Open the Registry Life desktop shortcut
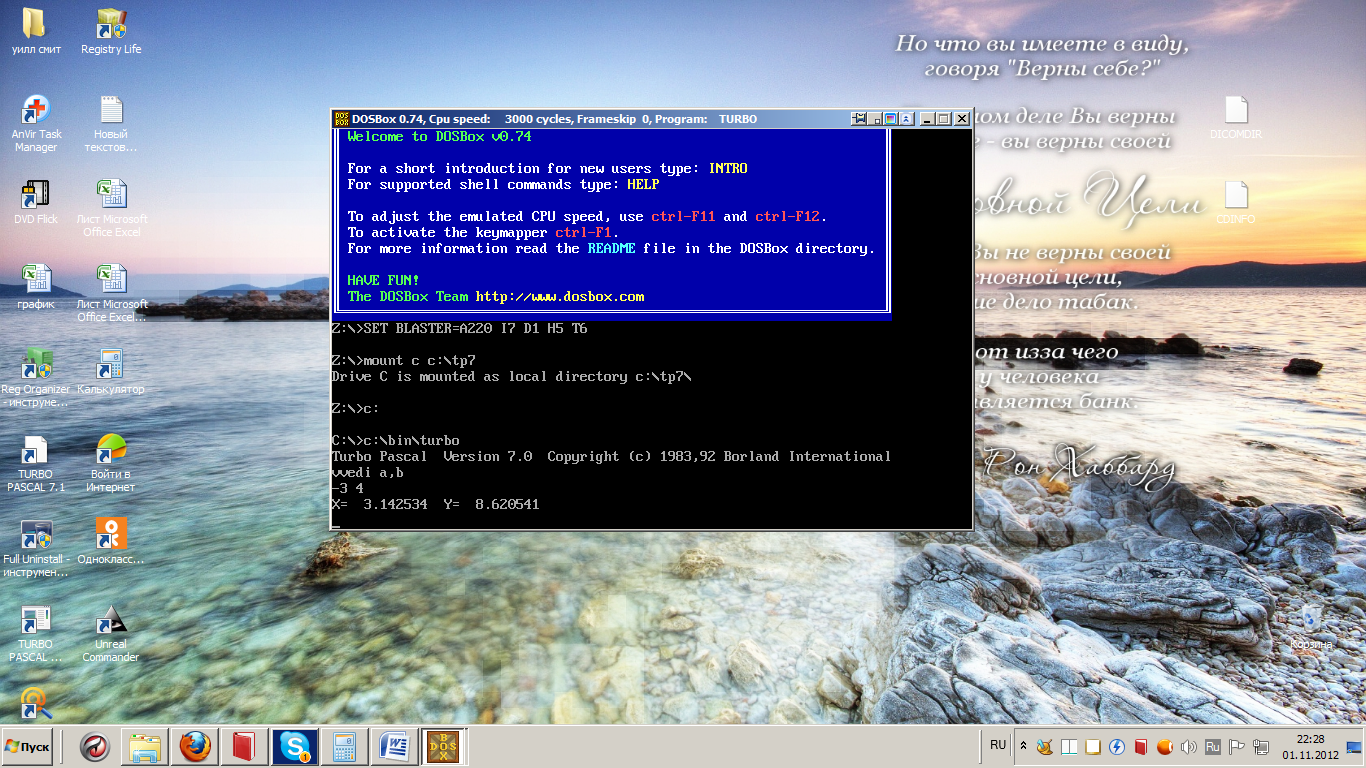Screen dimensions: 1366x768 click(x=111, y=31)
